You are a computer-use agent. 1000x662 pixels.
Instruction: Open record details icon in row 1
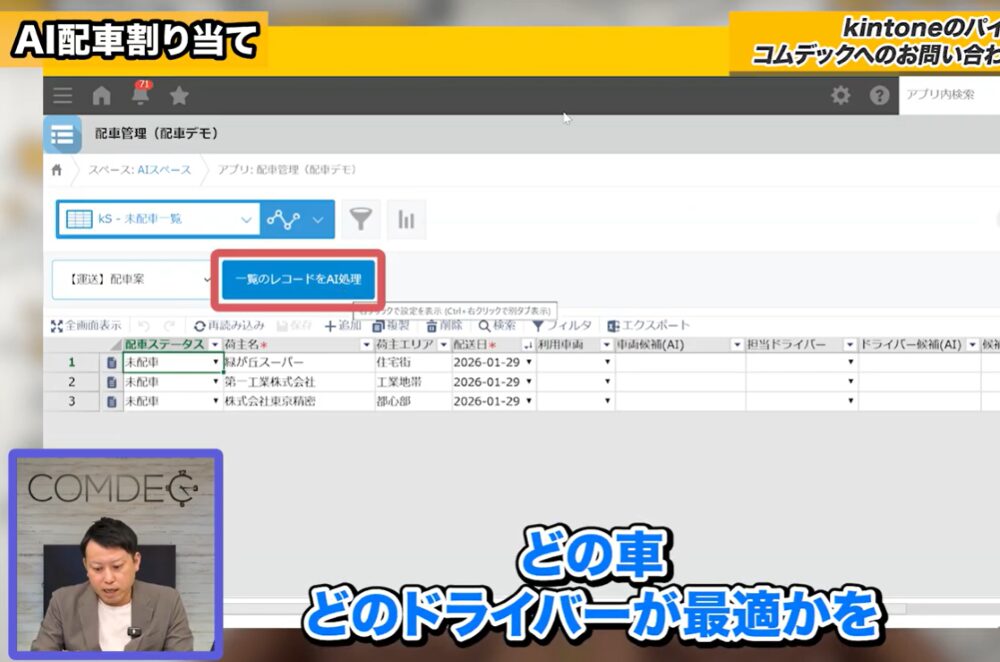point(111,362)
